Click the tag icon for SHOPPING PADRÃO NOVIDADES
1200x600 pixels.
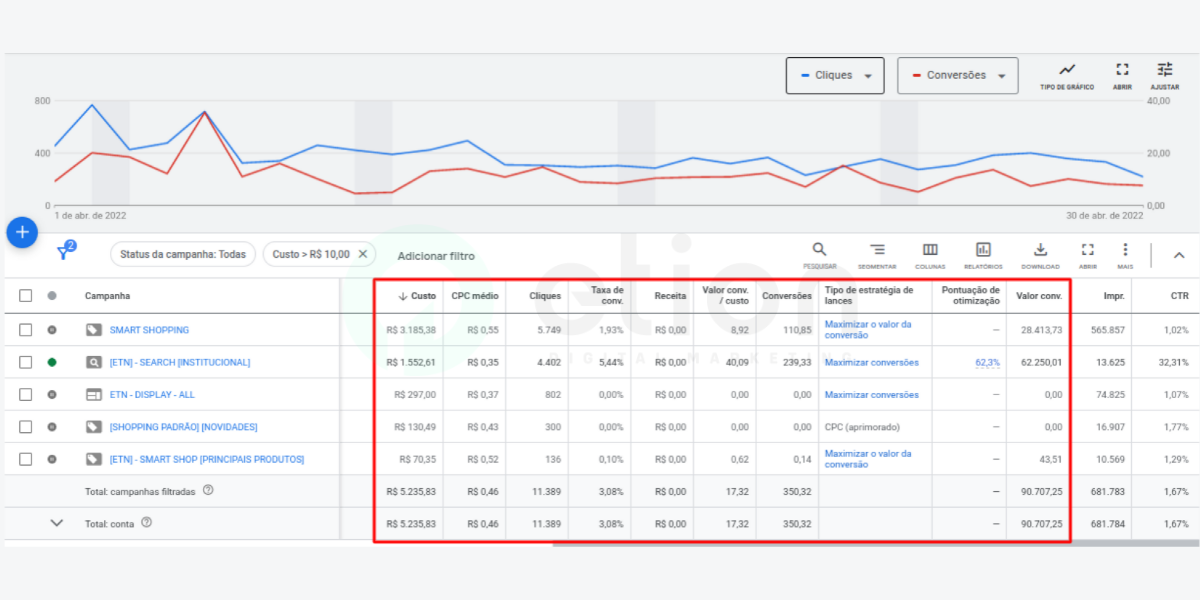tap(93, 427)
